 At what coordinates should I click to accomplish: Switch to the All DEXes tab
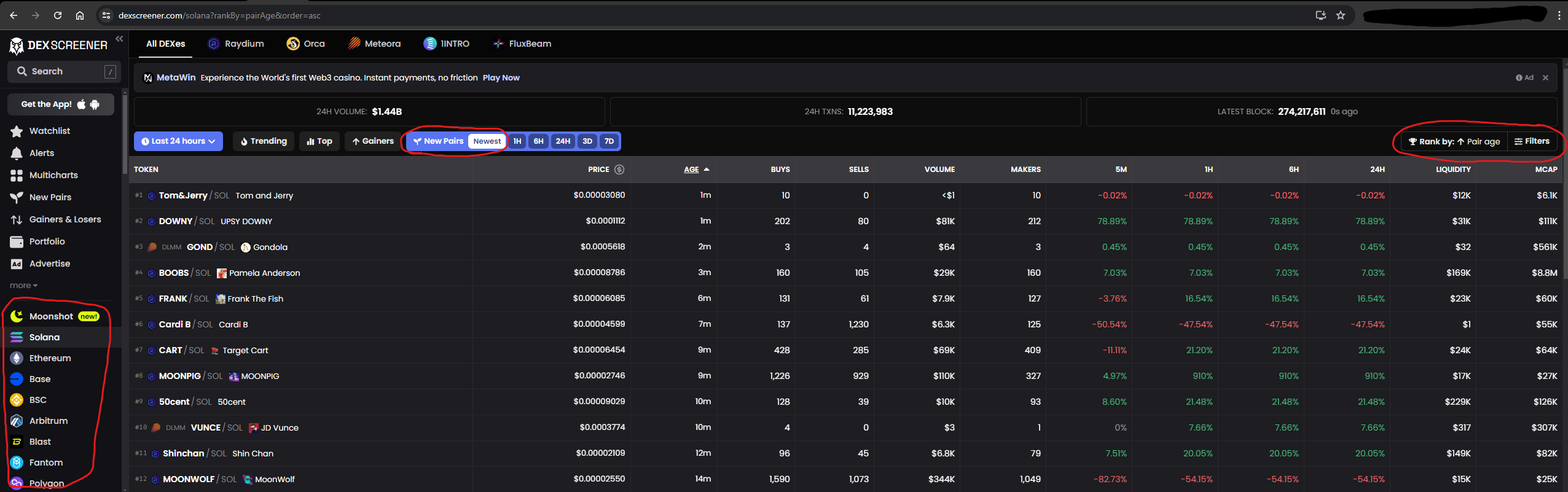coord(165,44)
